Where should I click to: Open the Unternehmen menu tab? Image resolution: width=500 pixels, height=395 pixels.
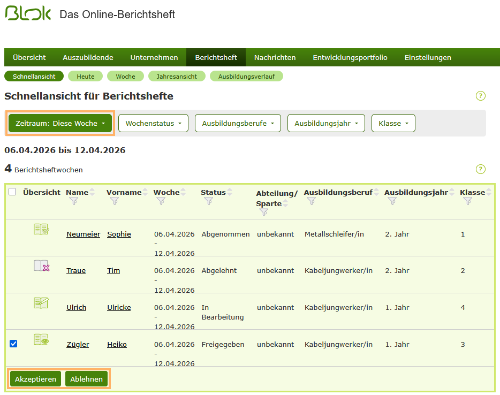[x=154, y=57]
